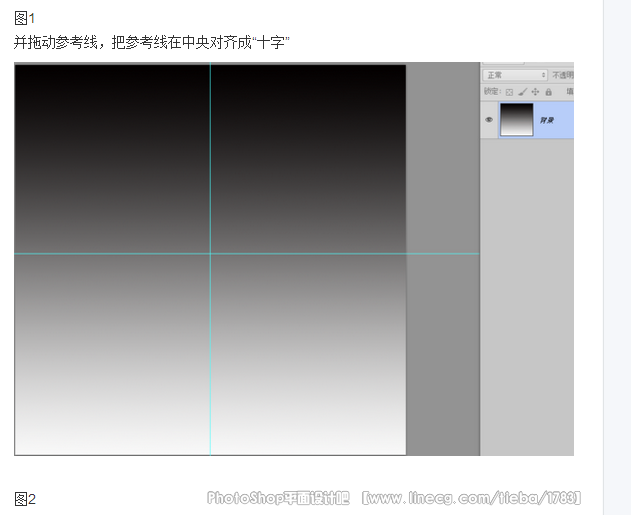
Task: Toggle lock image pixels brush icon
Action: point(522,92)
